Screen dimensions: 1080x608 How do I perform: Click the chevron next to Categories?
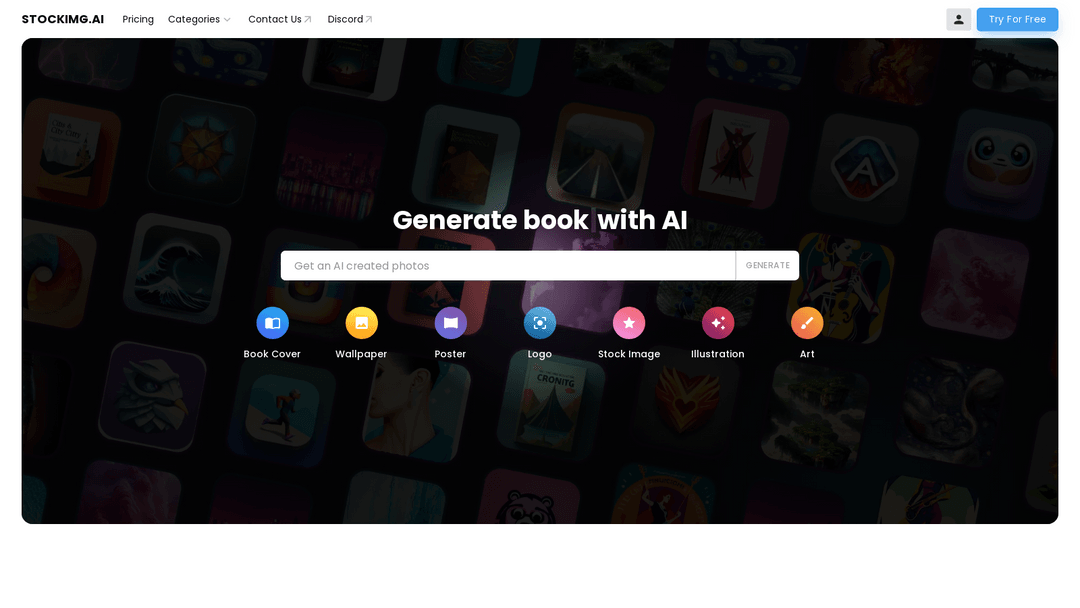click(x=227, y=20)
